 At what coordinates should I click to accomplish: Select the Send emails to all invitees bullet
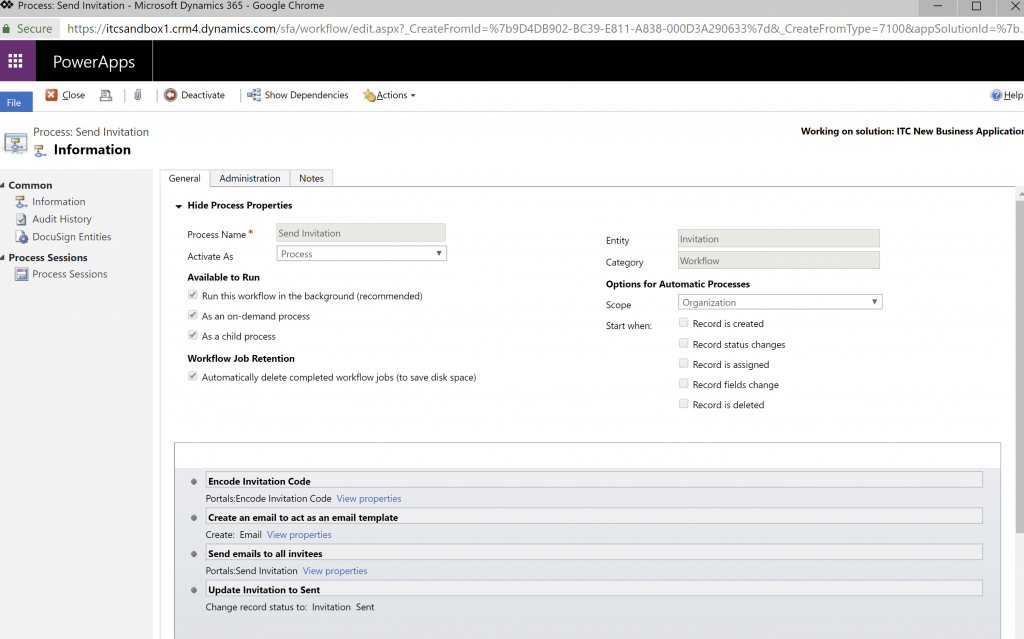(x=194, y=554)
